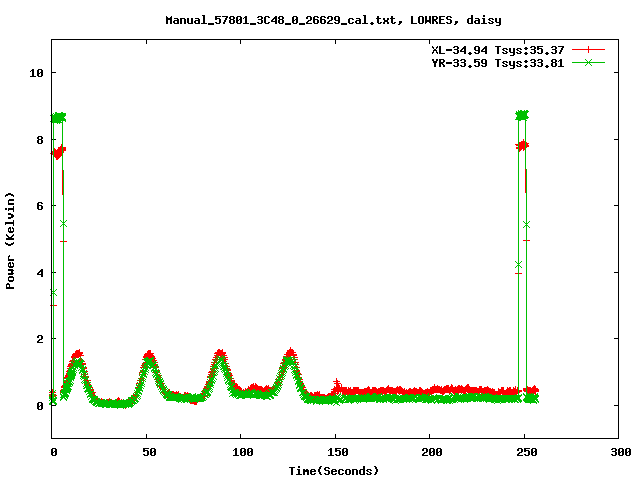Click the red XL legend line sample
Screen dimensions: 640x480
tap(588, 50)
